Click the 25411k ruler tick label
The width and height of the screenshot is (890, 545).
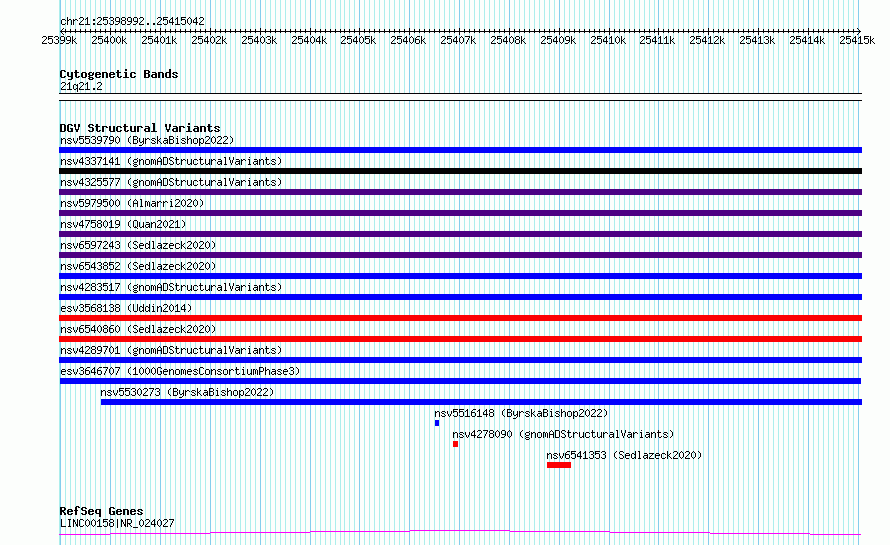point(657,40)
